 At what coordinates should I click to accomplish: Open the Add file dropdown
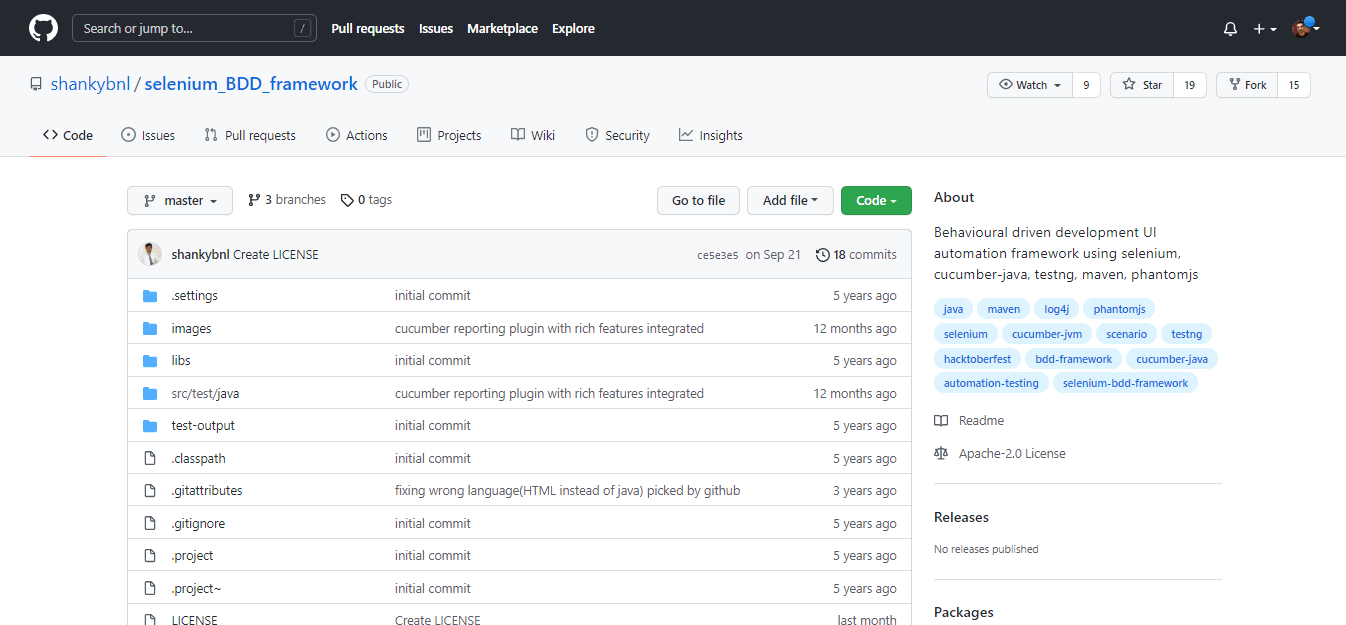point(790,201)
